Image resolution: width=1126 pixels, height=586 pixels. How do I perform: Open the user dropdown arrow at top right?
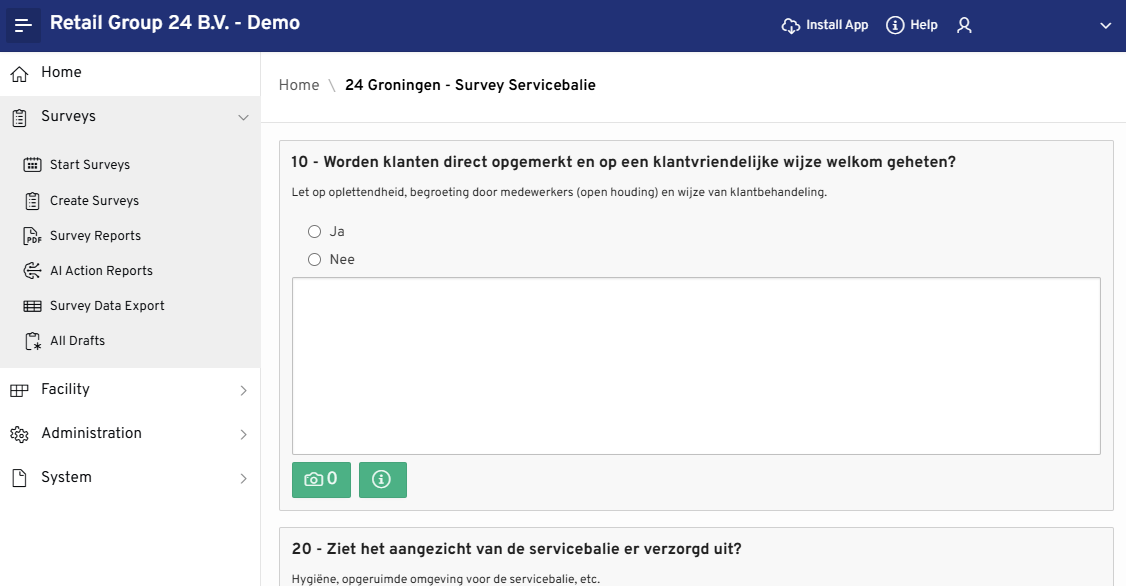click(1105, 25)
